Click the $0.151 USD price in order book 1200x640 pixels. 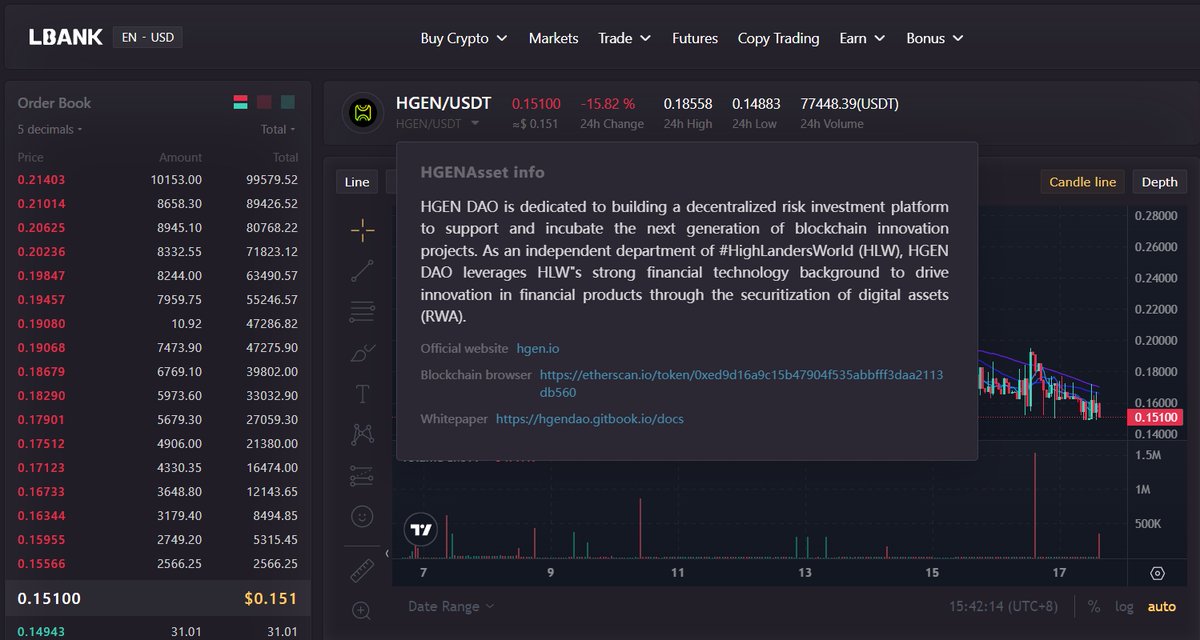(x=271, y=599)
